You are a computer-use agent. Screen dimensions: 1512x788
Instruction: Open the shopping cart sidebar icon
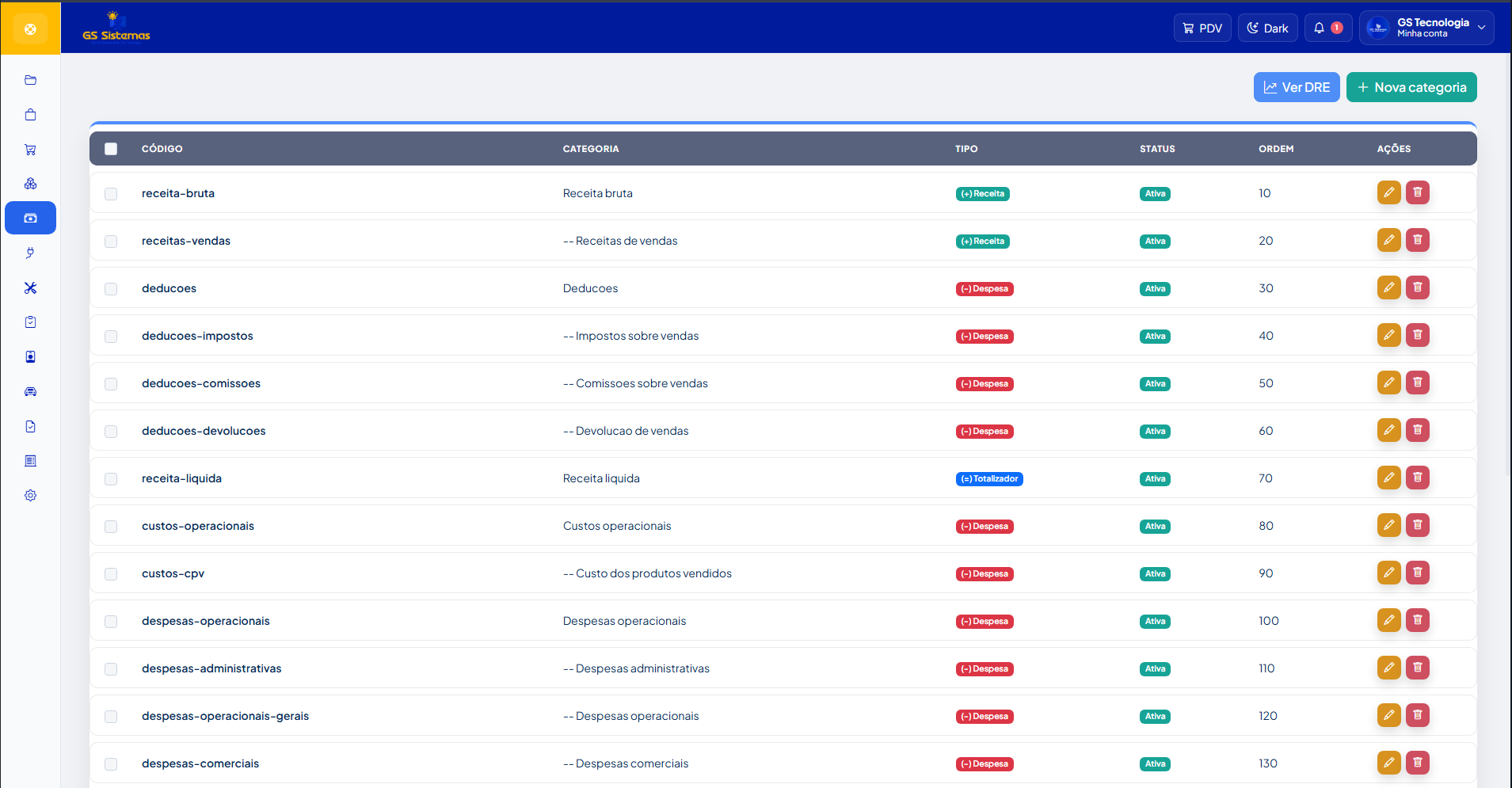(30, 150)
